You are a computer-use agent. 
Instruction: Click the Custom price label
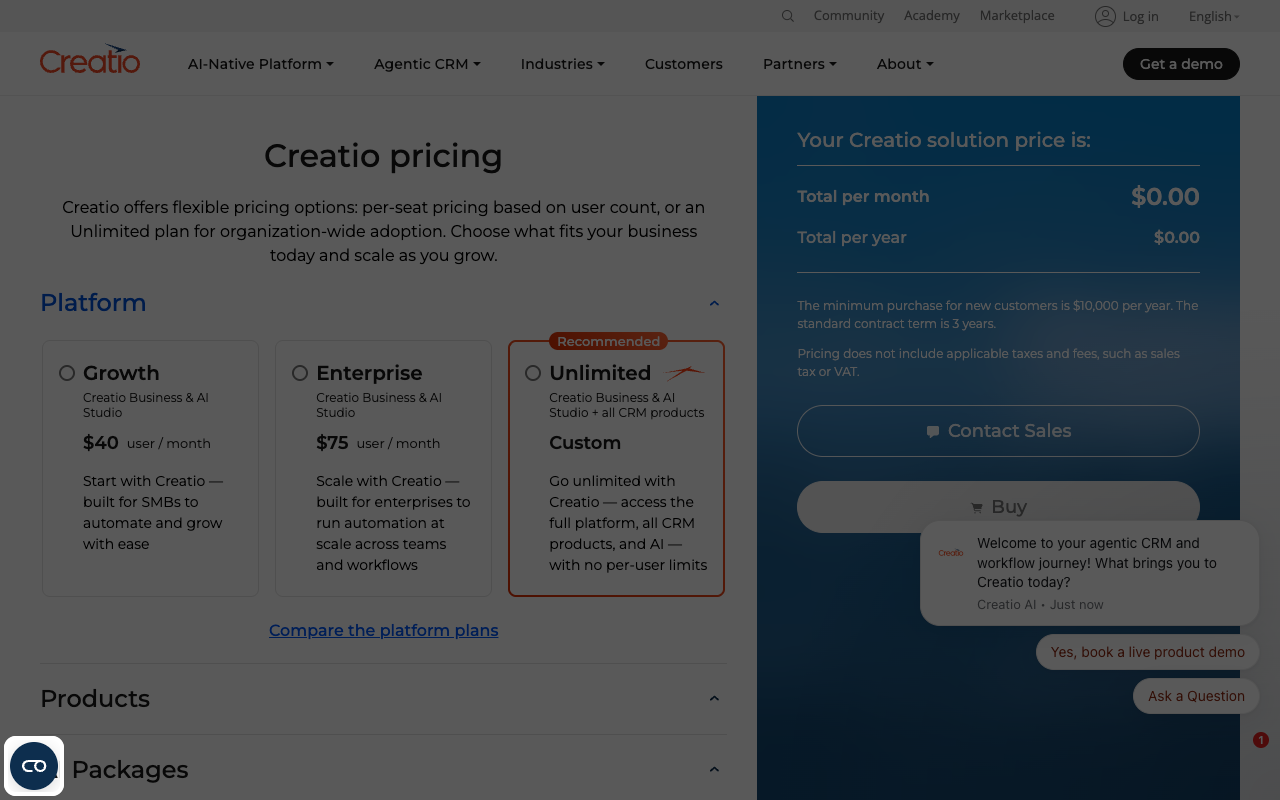point(585,443)
